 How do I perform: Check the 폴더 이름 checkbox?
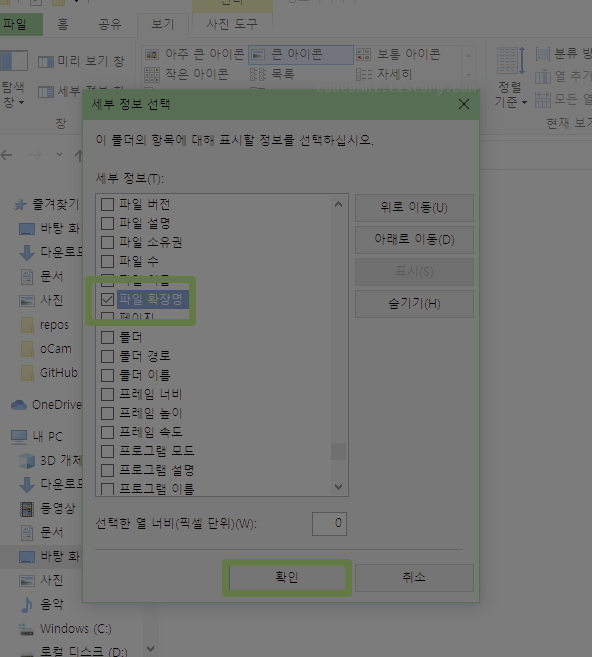pyautogui.click(x=107, y=375)
